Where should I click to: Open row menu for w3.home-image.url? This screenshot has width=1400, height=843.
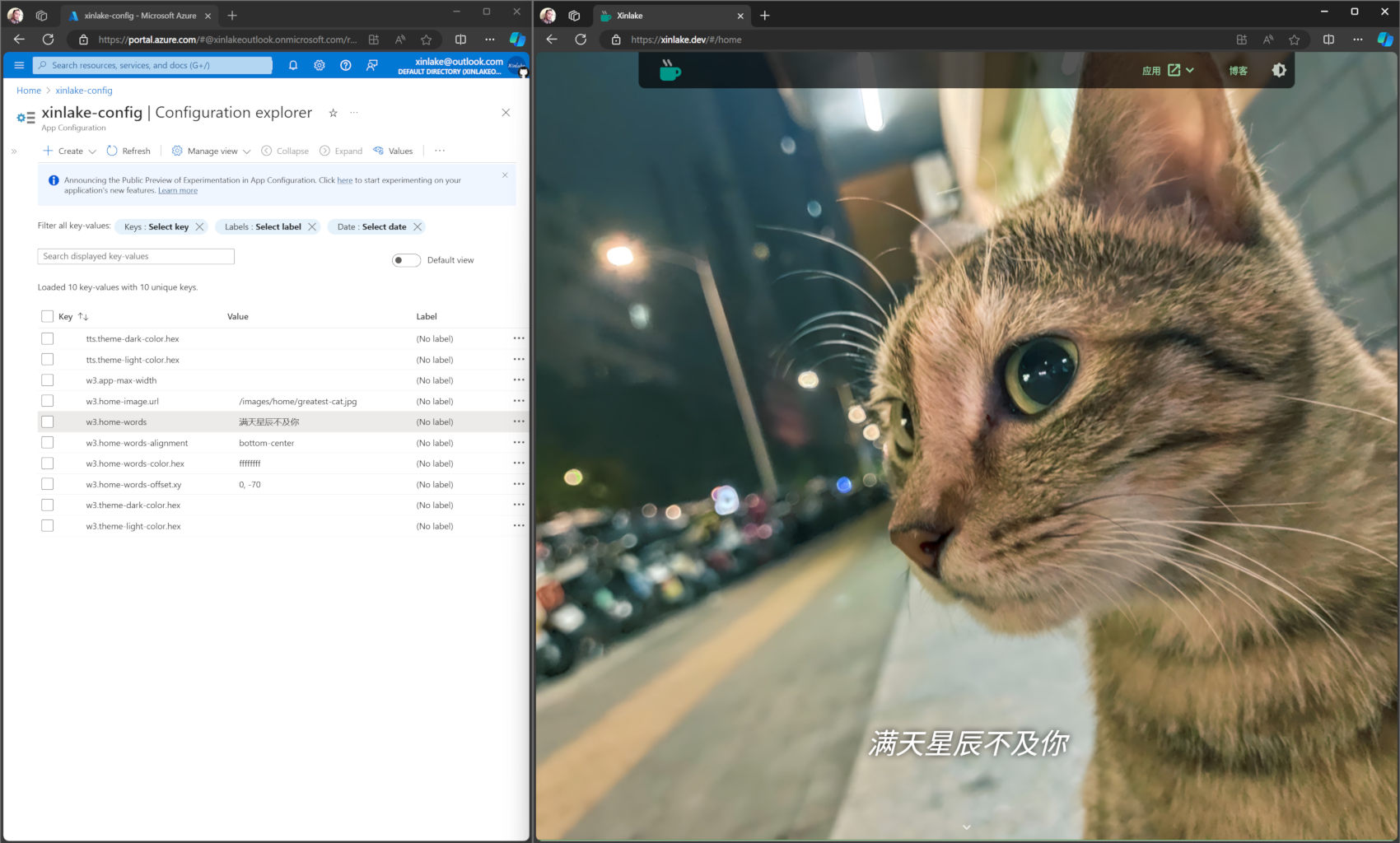click(519, 401)
